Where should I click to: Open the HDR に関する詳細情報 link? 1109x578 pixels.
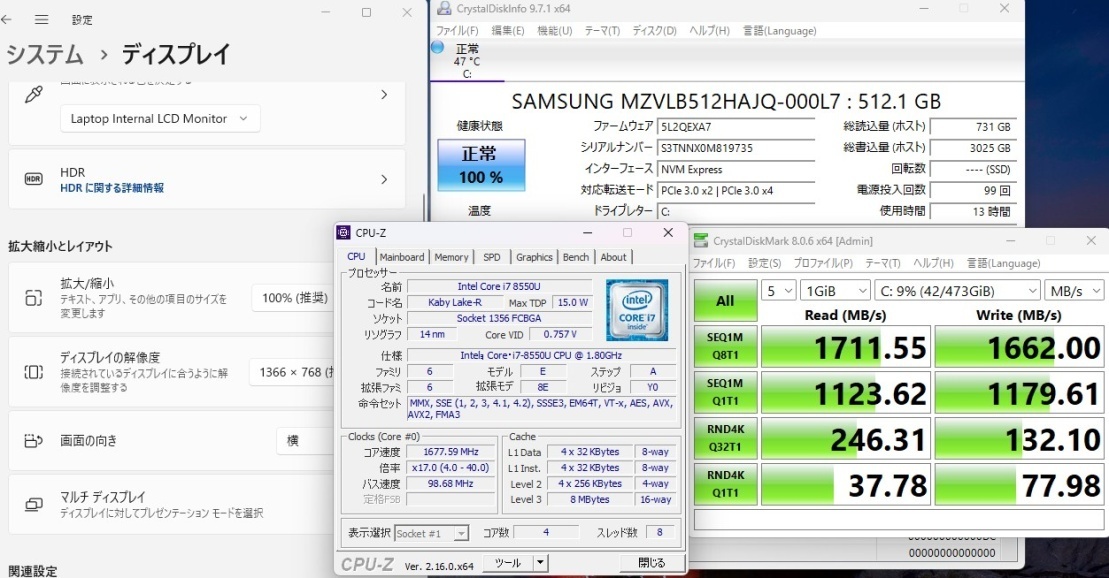(112, 188)
